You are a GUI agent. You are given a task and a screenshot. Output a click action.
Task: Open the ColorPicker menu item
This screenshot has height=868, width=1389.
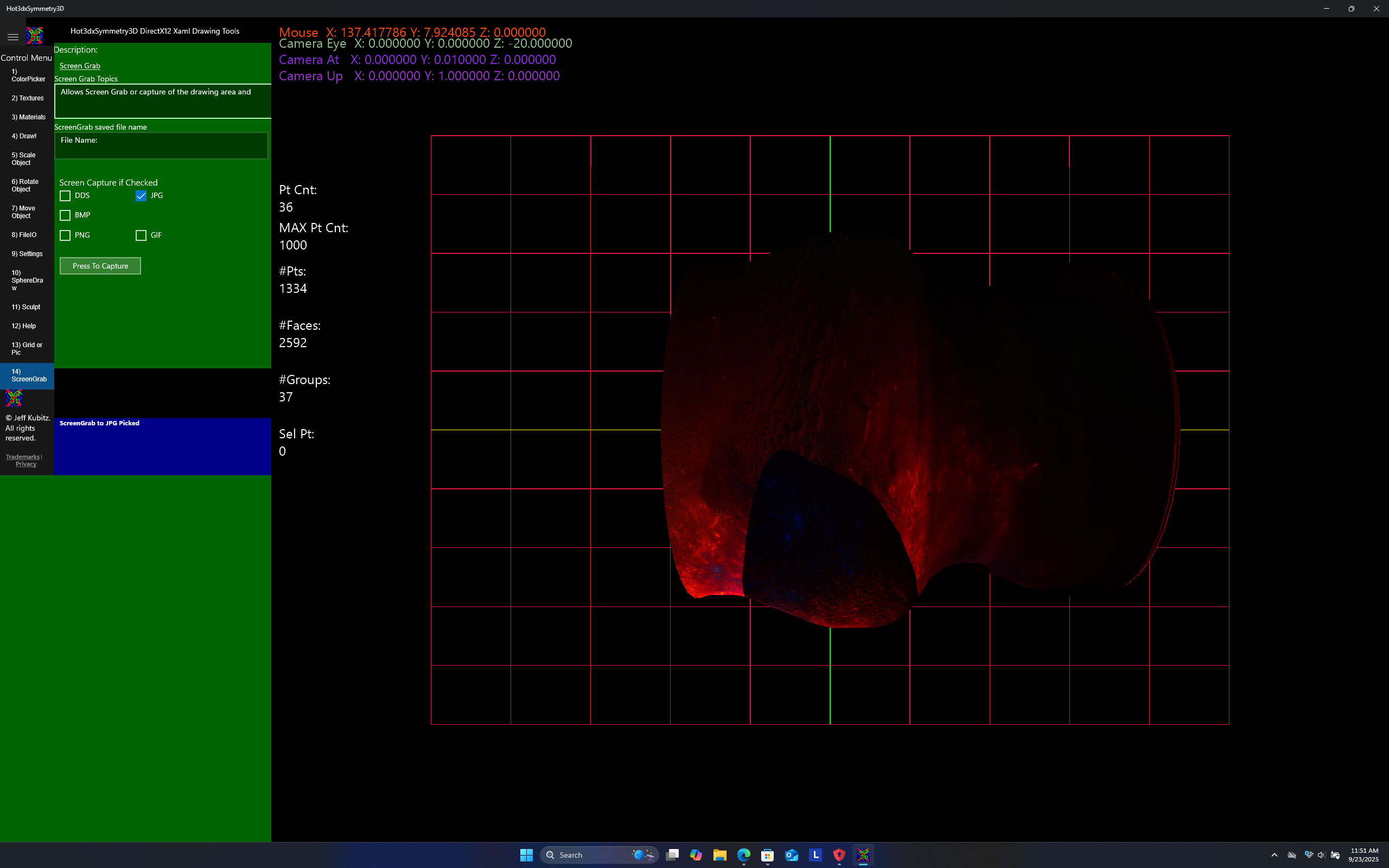tap(27, 75)
